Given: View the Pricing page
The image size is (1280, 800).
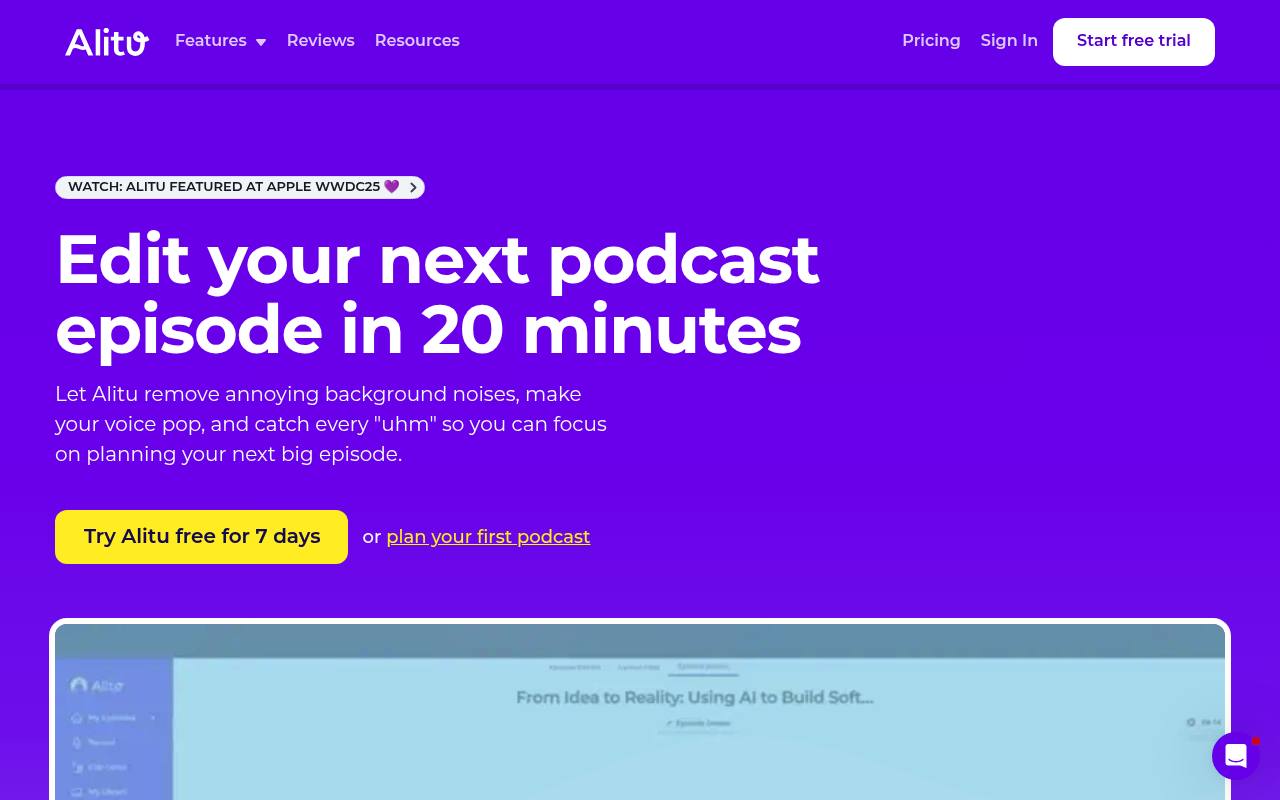Looking at the screenshot, I should pos(931,41).
